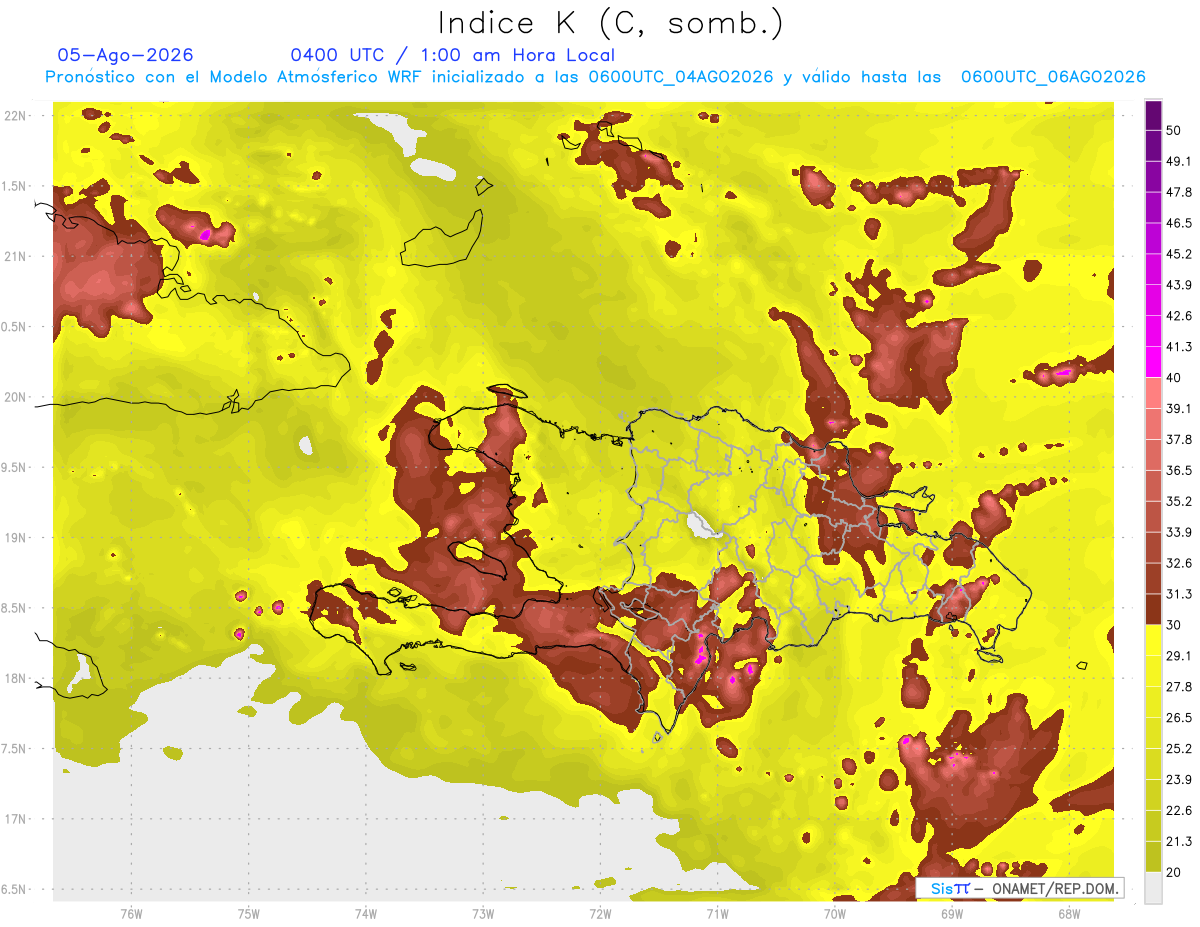Screen dimensions: 1200x927
Task: Click the legend swatch between 40 and 41.3
Action: tap(1153, 362)
